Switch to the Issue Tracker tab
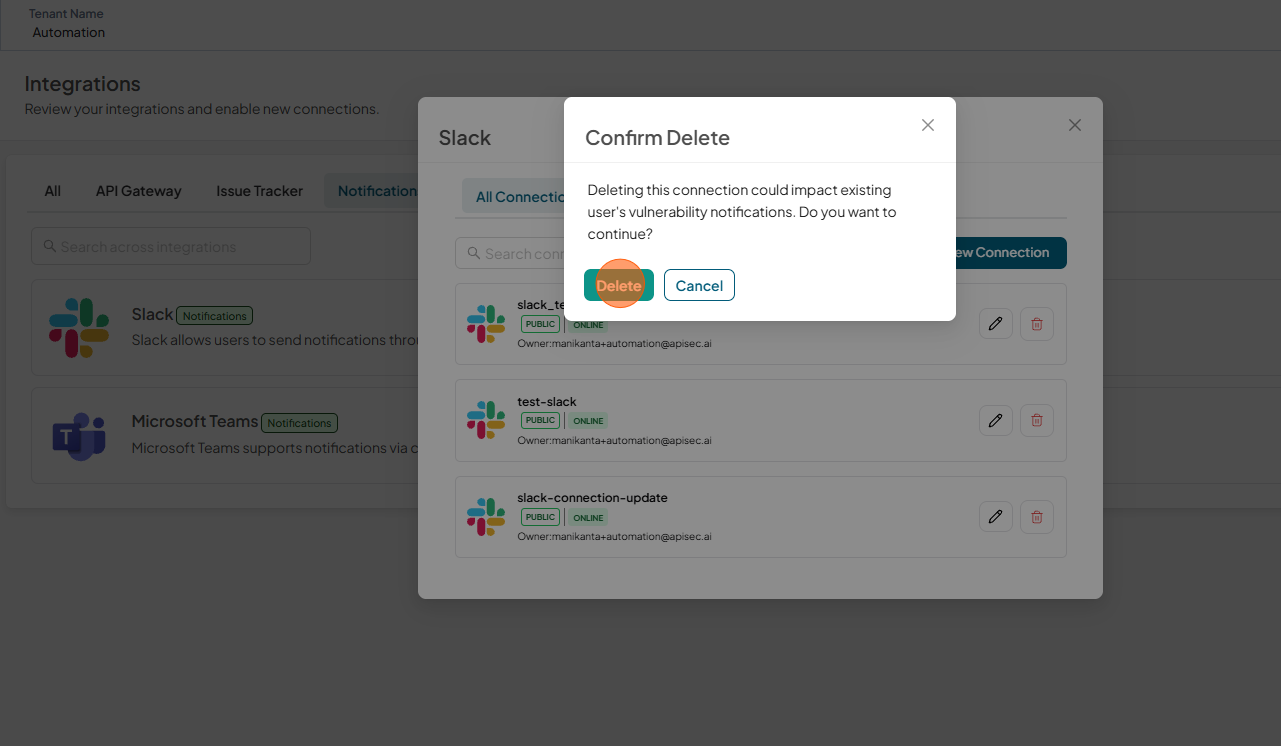Viewport: 1281px width, 746px height. coord(259,191)
